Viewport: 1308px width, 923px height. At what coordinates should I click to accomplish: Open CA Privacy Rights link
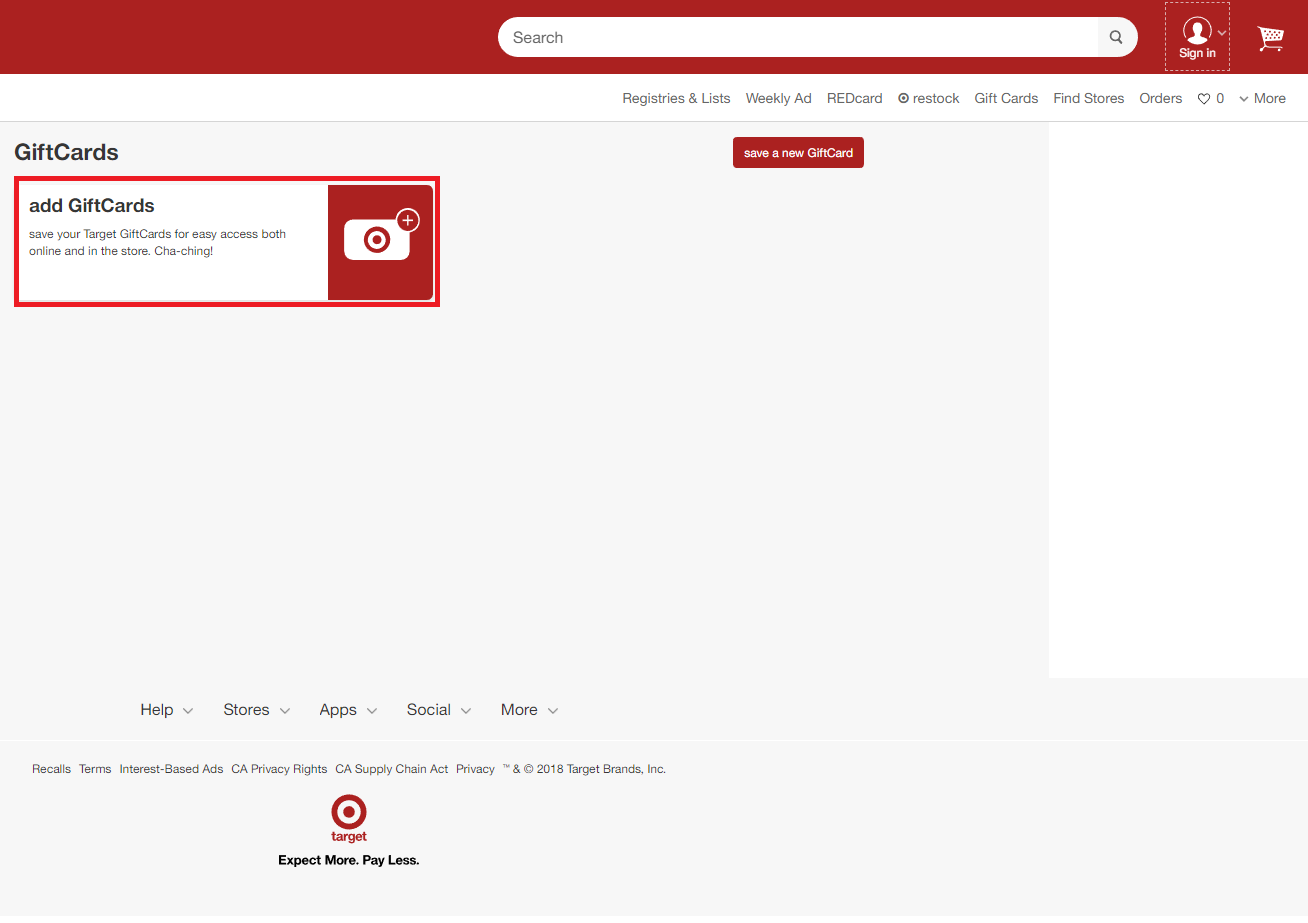tap(279, 769)
